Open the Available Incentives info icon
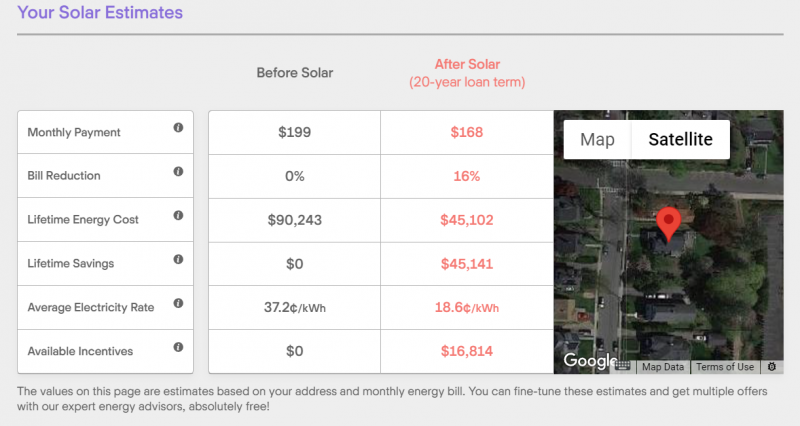 click(178, 347)
